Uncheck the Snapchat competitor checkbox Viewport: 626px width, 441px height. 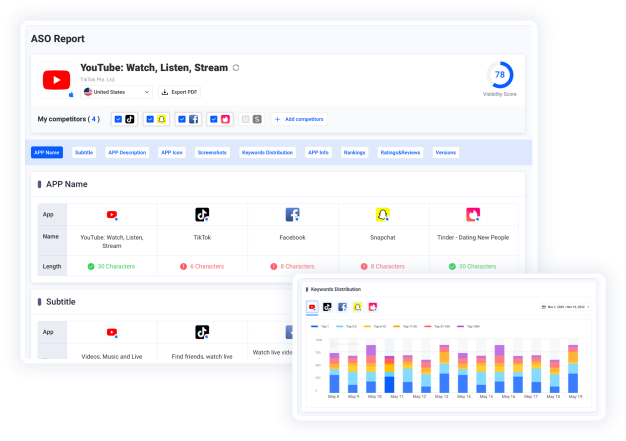click(150, 119)
